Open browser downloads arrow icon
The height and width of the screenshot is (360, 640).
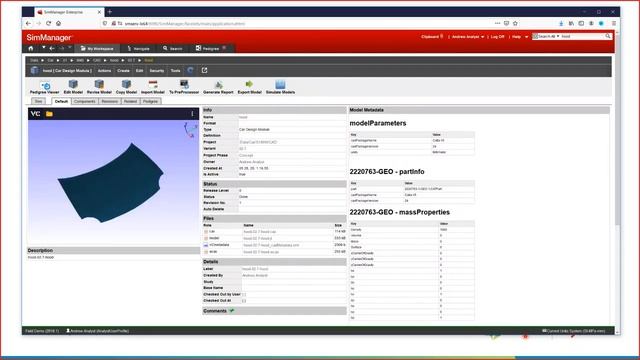point(561,23)
